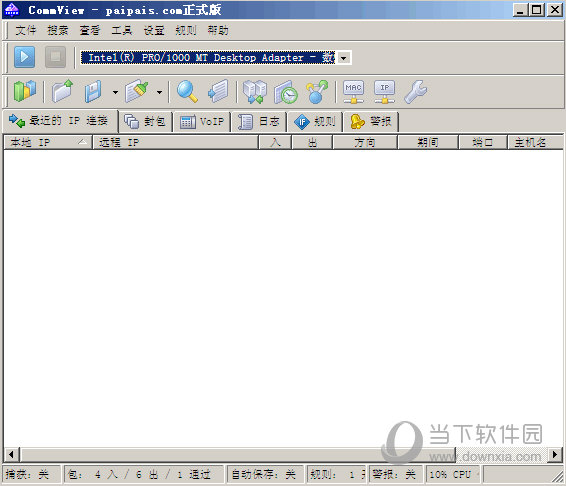
Task: Open the MAC aliases icon
Action: (353, 92)
